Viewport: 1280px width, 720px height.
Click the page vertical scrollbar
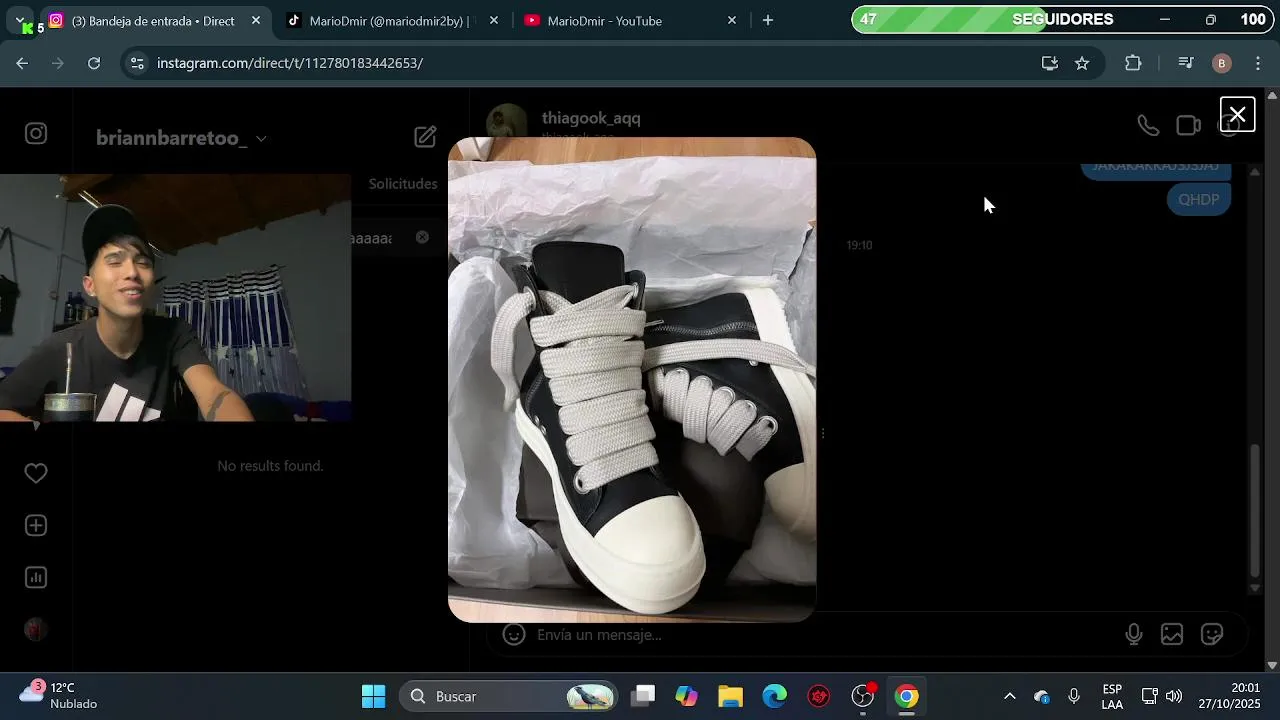pyautogui.click(x=1272, y=380)
